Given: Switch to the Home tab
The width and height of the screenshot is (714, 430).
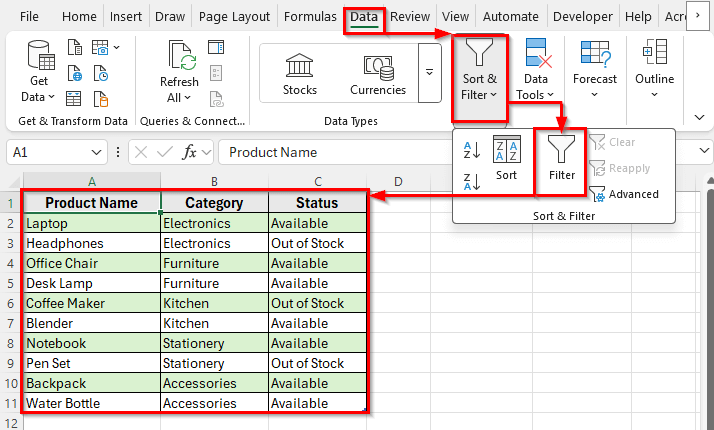Looking at the screenshot, I should (79, 17).
